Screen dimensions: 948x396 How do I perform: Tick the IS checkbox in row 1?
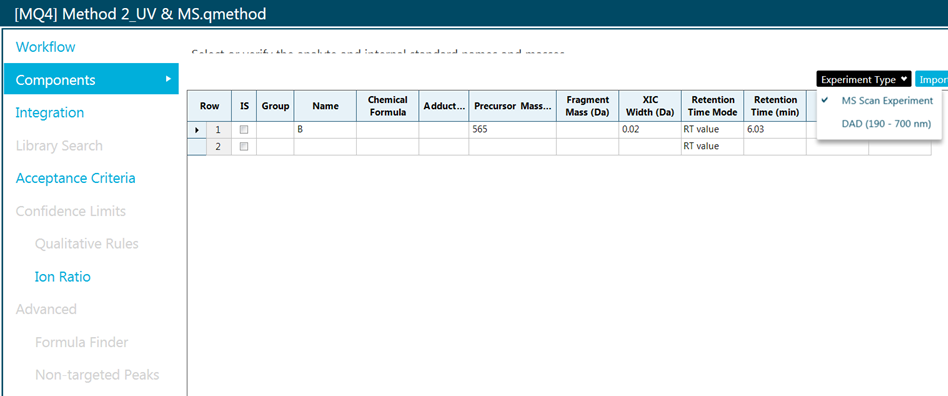click(x=244, y=129)
